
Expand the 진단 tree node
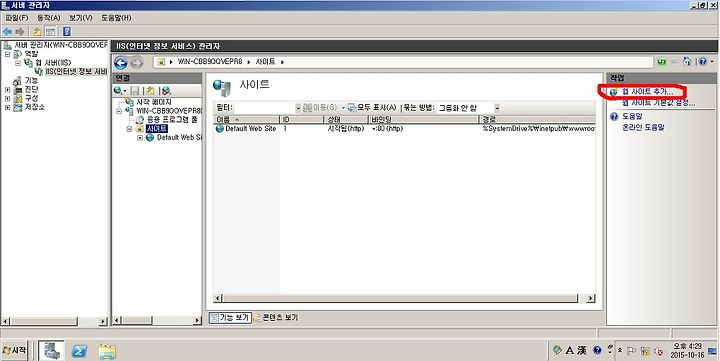8,90
